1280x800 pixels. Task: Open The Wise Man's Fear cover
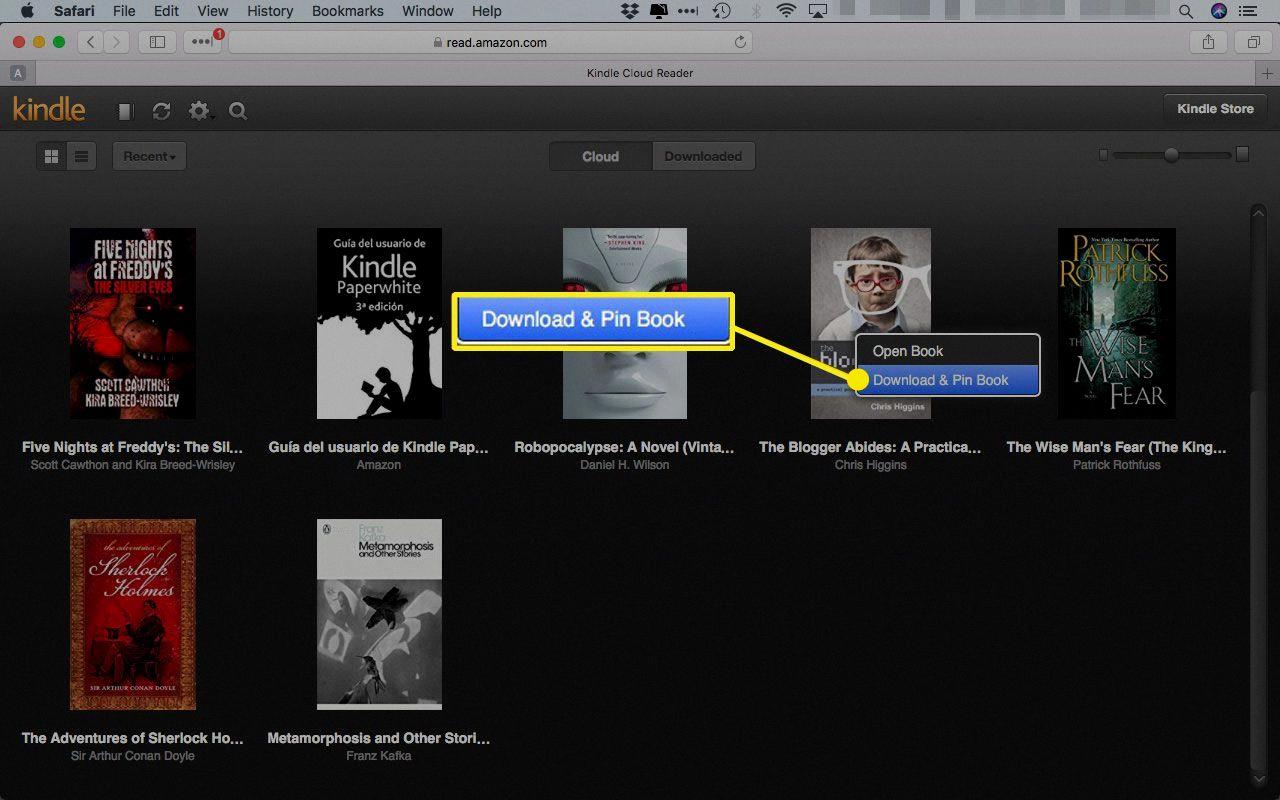[1117, 323]
